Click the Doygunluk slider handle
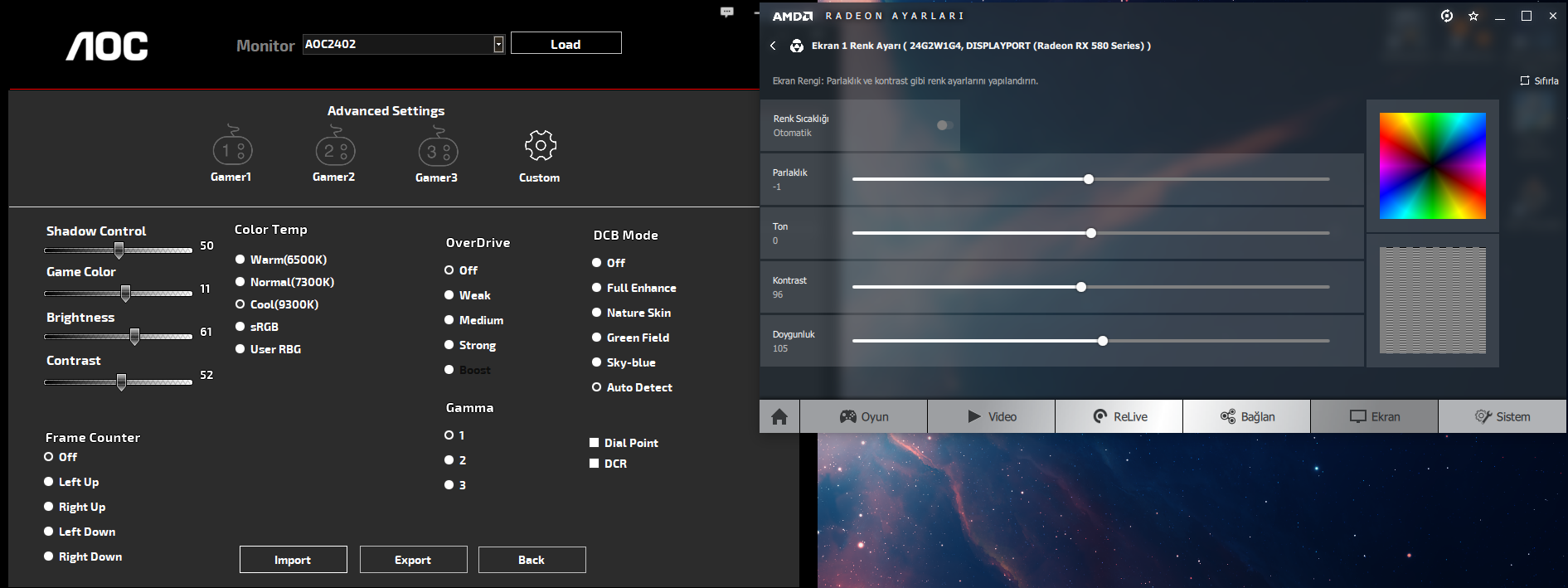This screenshot has width=1568, height=588. pyautogui.click(x=1103, y=341)
